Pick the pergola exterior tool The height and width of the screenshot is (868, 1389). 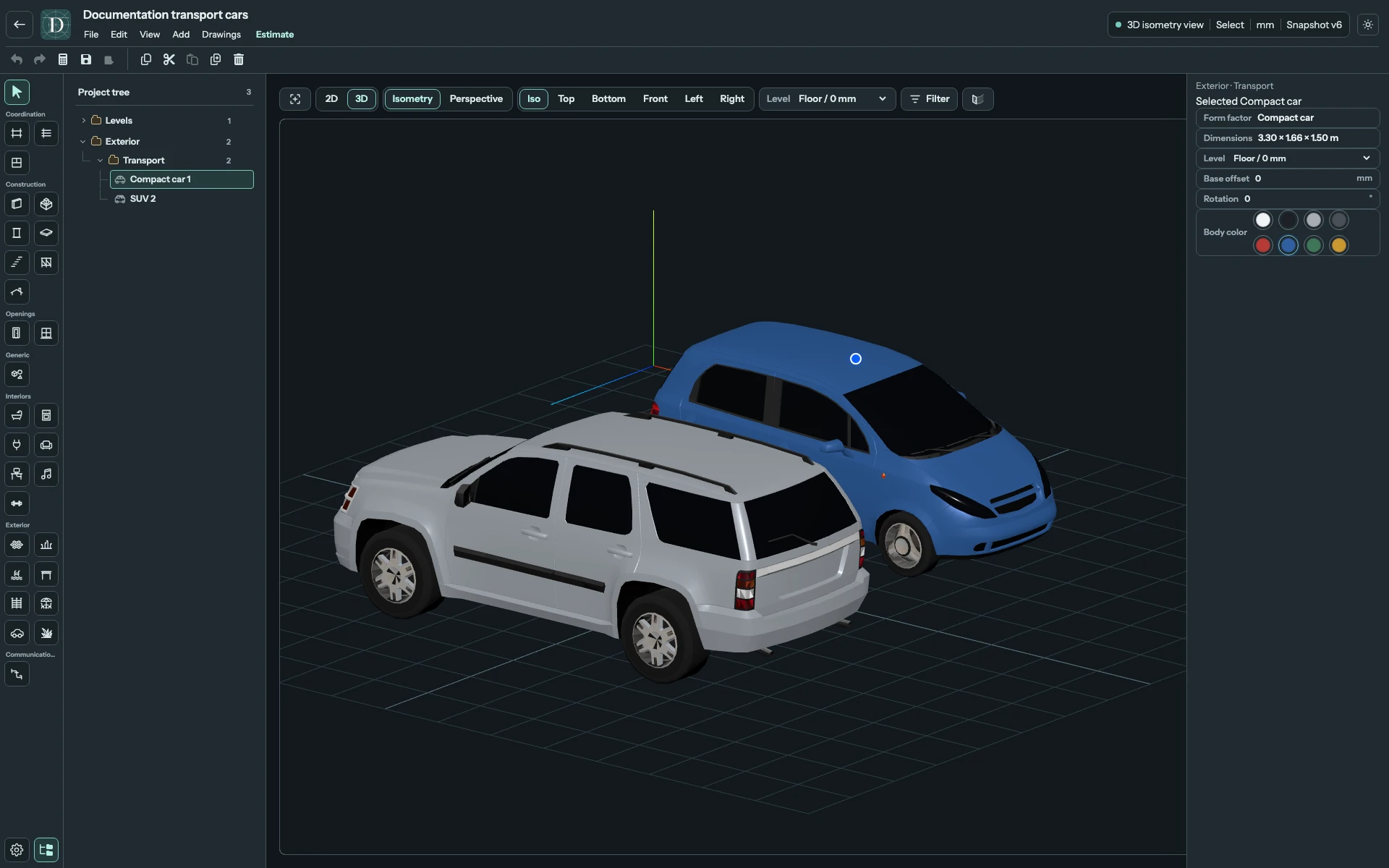(46, 574)
